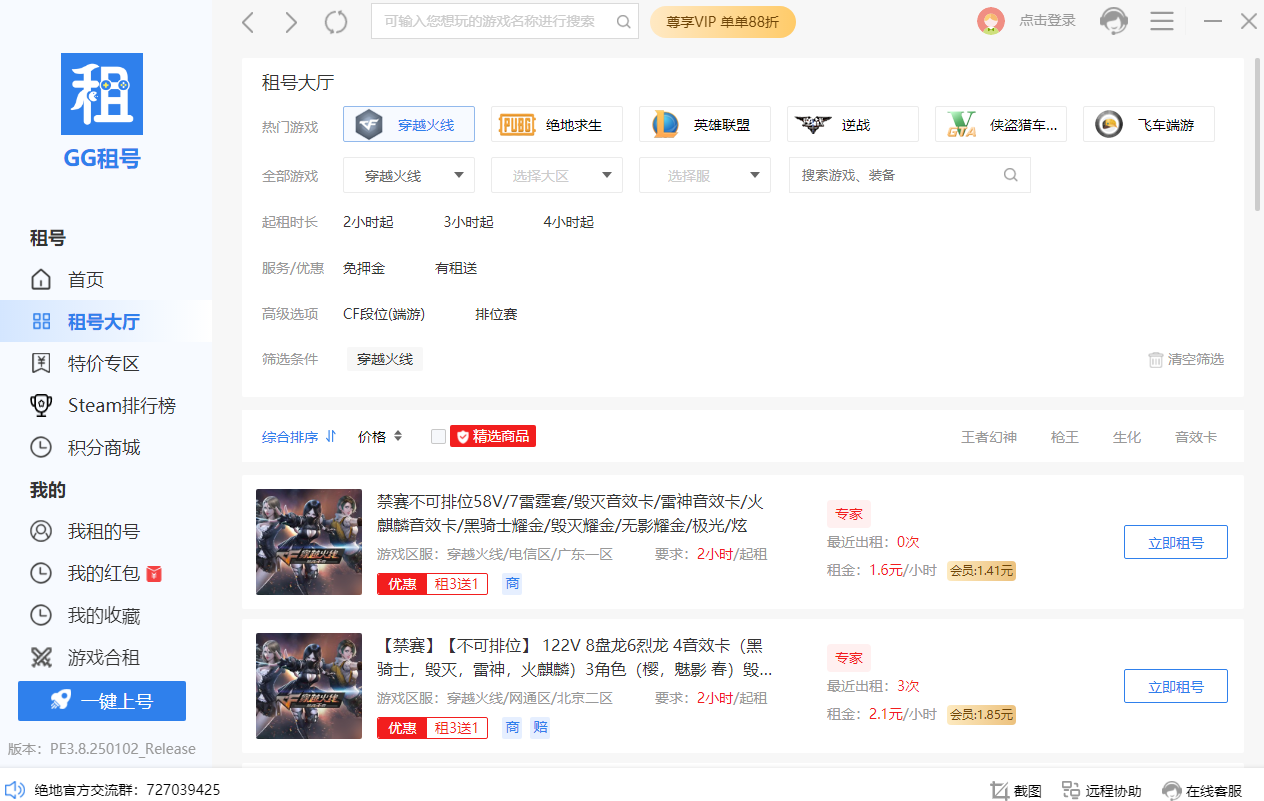Click 清空筛选 to clear all filters

click(x=1186, y=358)
